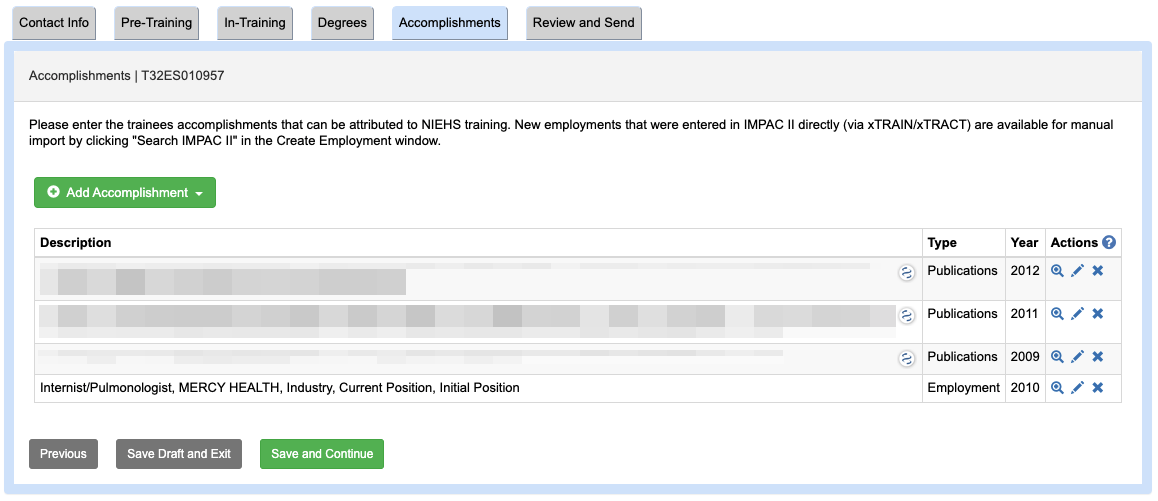Click the PubMed link icon on 2011 publication
1158x501 pixels.
907,315
